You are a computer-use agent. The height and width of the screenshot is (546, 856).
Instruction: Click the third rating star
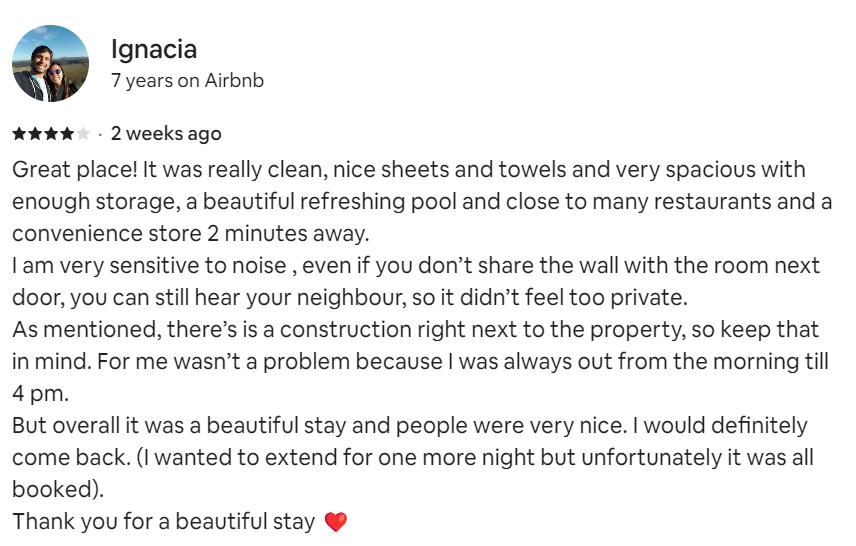tap(51, 134)
